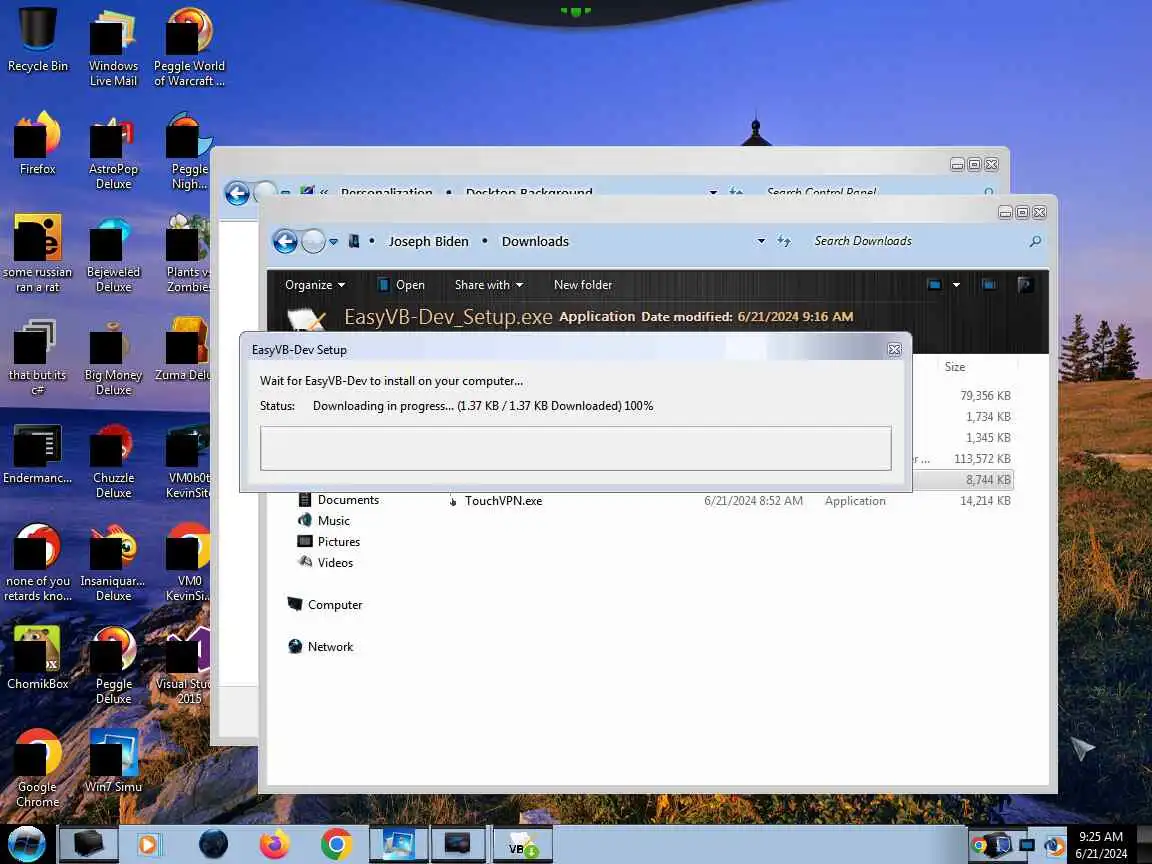The image size is (1152, 864).
Task: Open the ChomikBox desktop icon
Action: point(37,658)
